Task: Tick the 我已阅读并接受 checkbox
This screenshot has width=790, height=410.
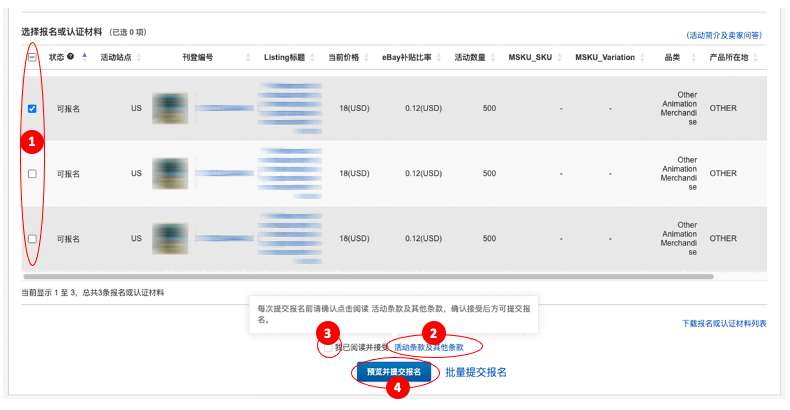Action: point(328,348)
